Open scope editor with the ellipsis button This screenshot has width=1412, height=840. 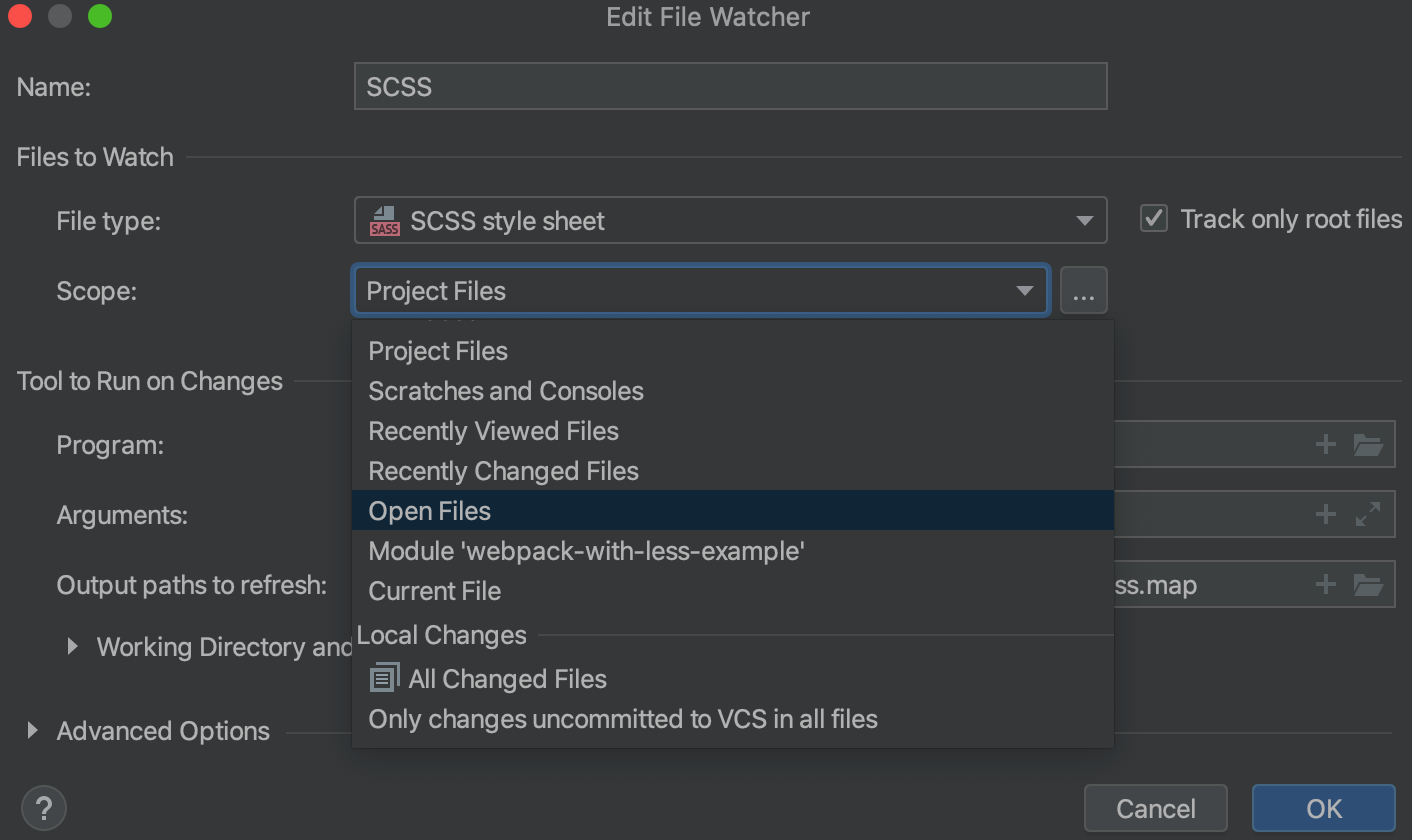point(1084,290)
